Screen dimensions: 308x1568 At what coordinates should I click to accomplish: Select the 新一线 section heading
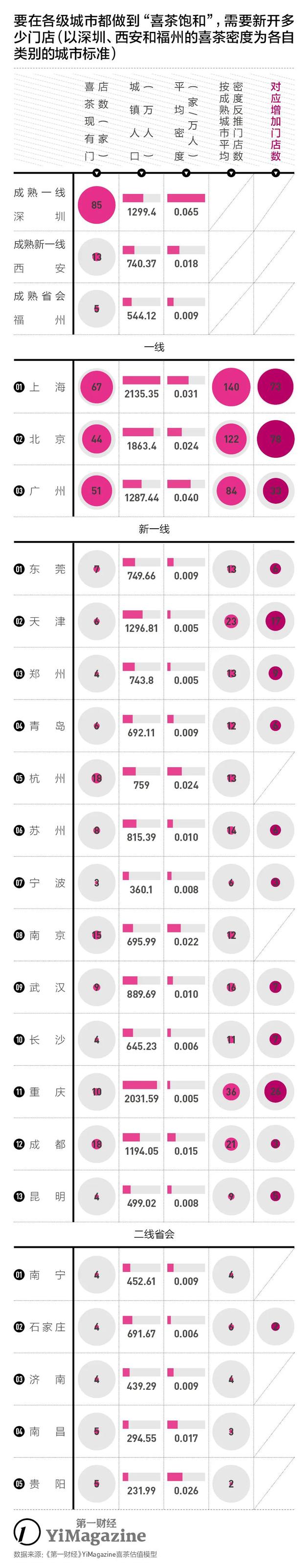pyautogui.click(x=154, y=529)
